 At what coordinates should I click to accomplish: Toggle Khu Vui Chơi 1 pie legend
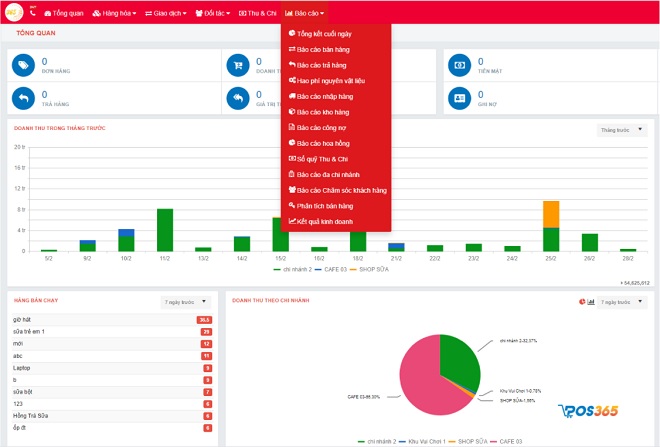click(x=422, y=441)
